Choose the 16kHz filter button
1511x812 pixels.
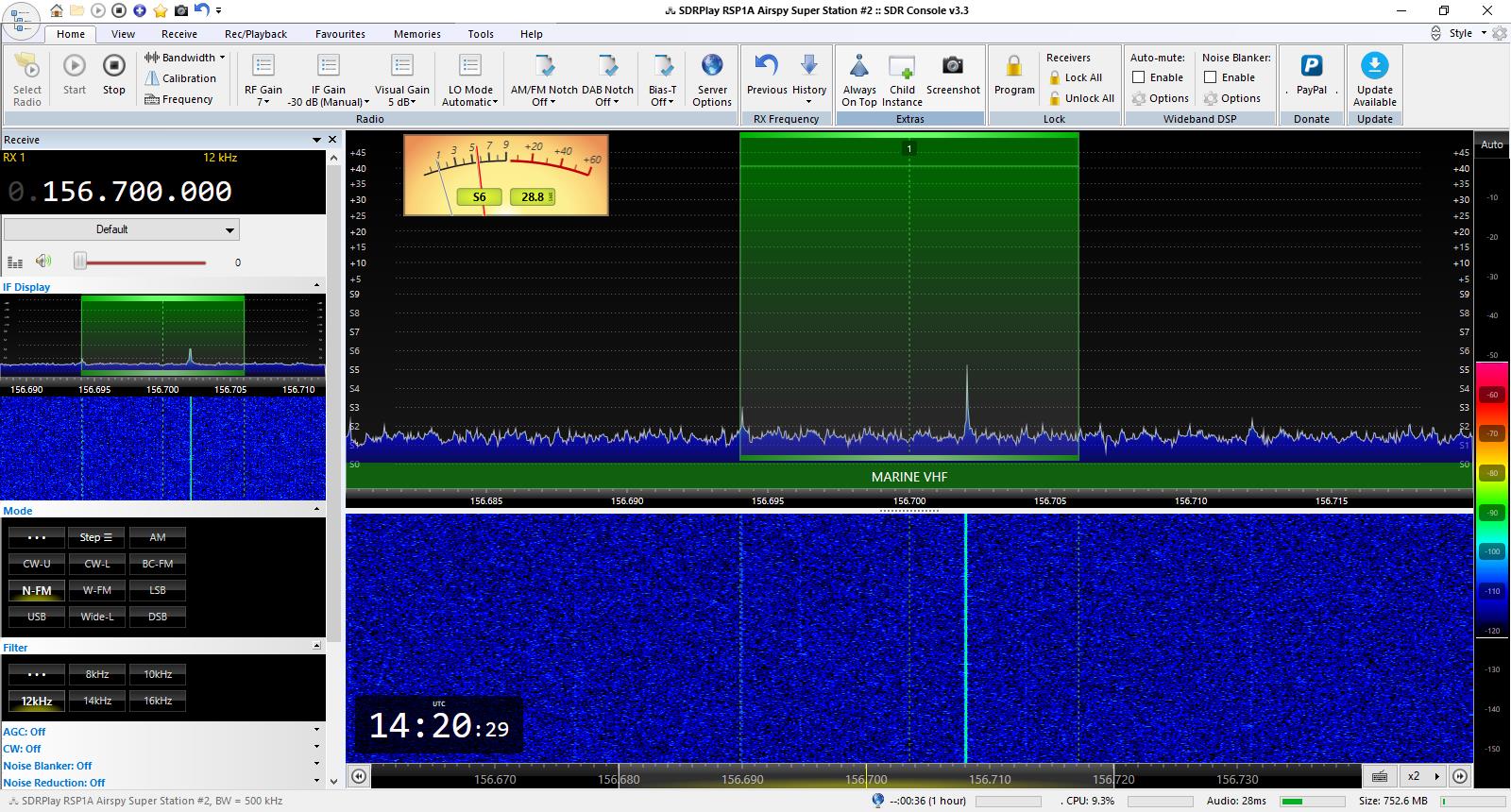158,701
